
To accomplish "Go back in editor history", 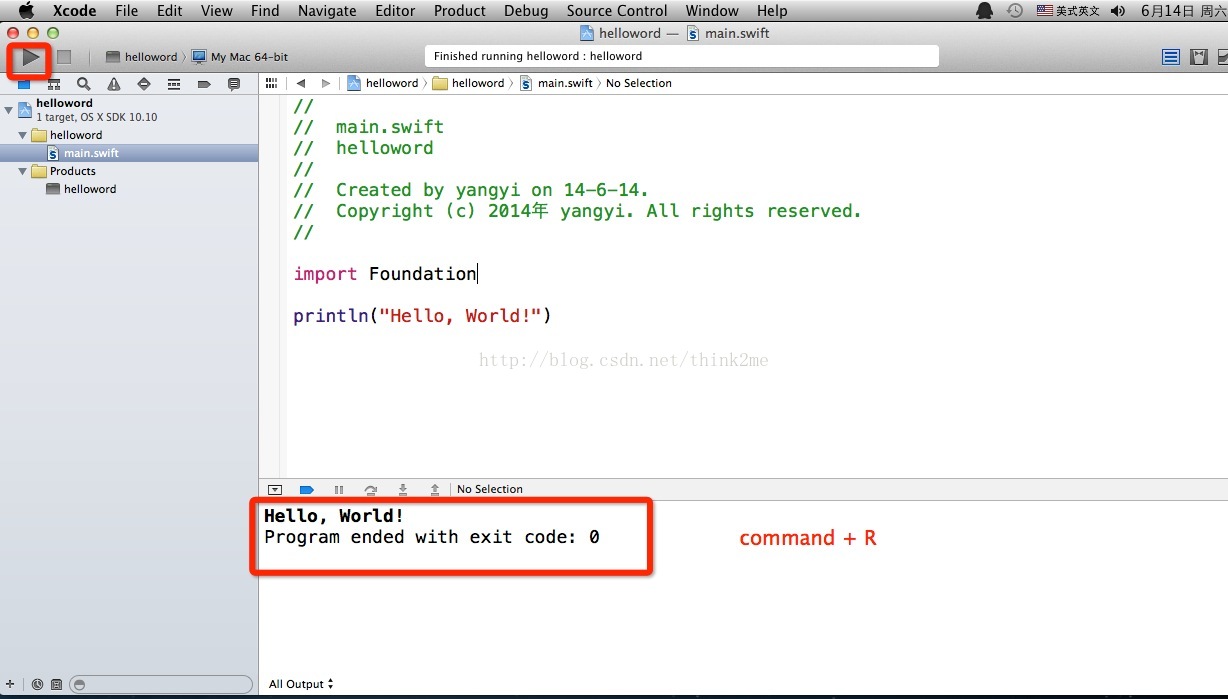I will (300, 83).
